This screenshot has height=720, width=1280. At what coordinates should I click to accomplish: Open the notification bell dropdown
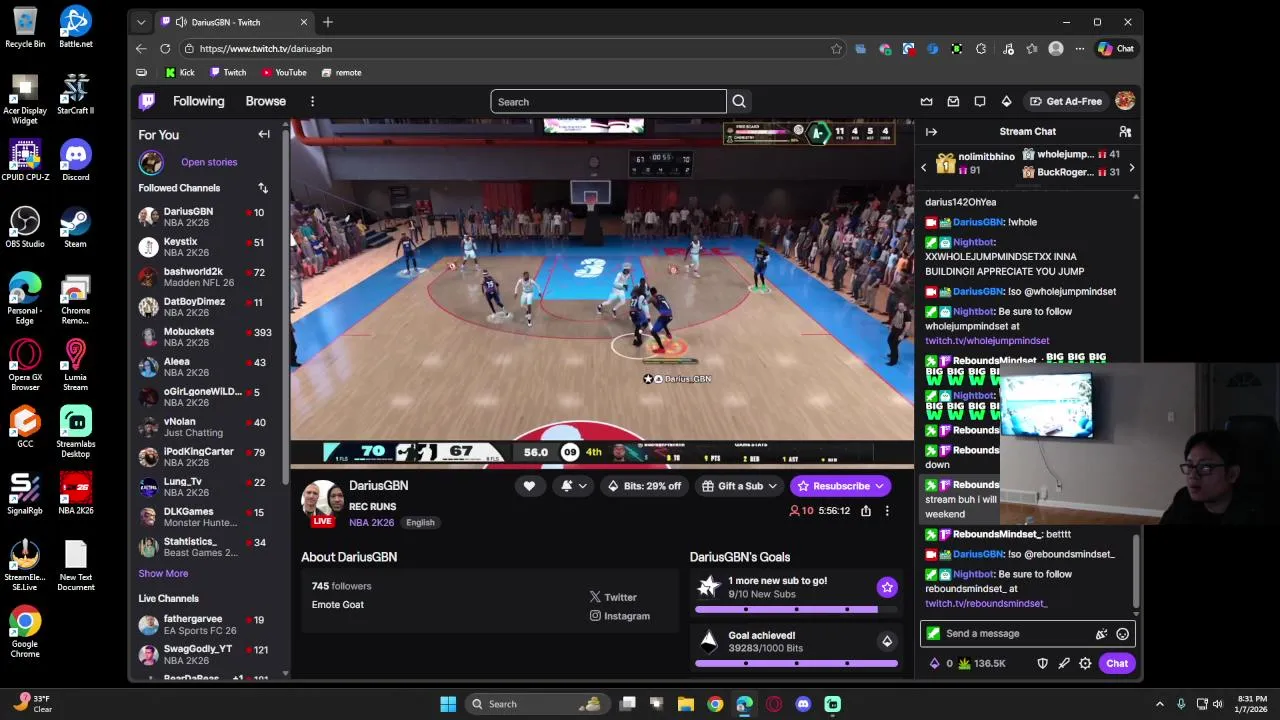[x=574, y=486]
